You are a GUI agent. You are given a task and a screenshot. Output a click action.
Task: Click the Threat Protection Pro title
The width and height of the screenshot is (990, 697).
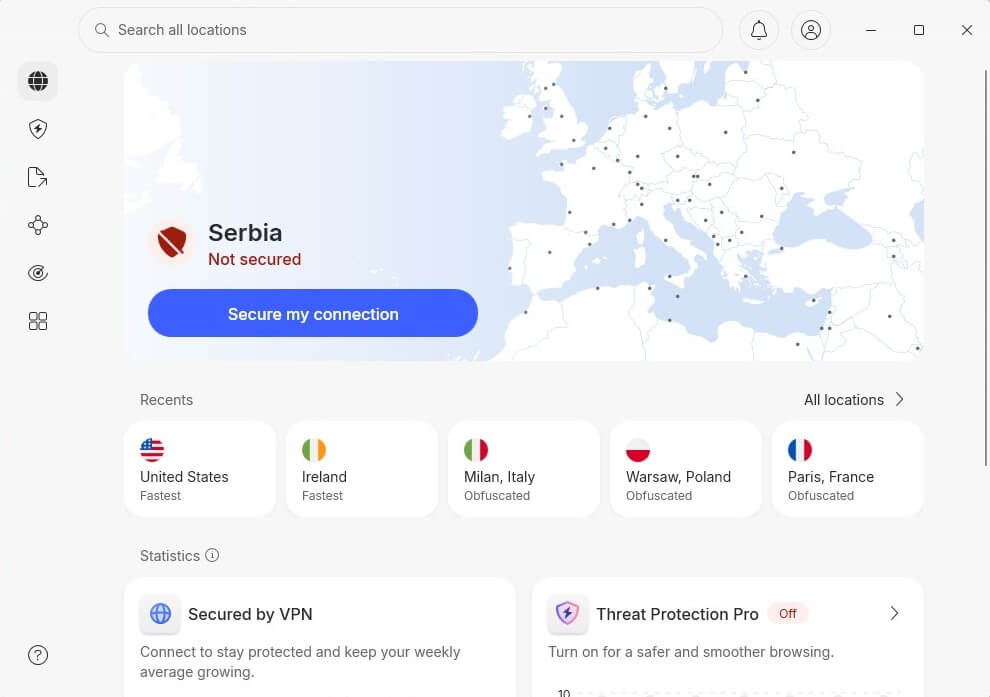(677, 614)
